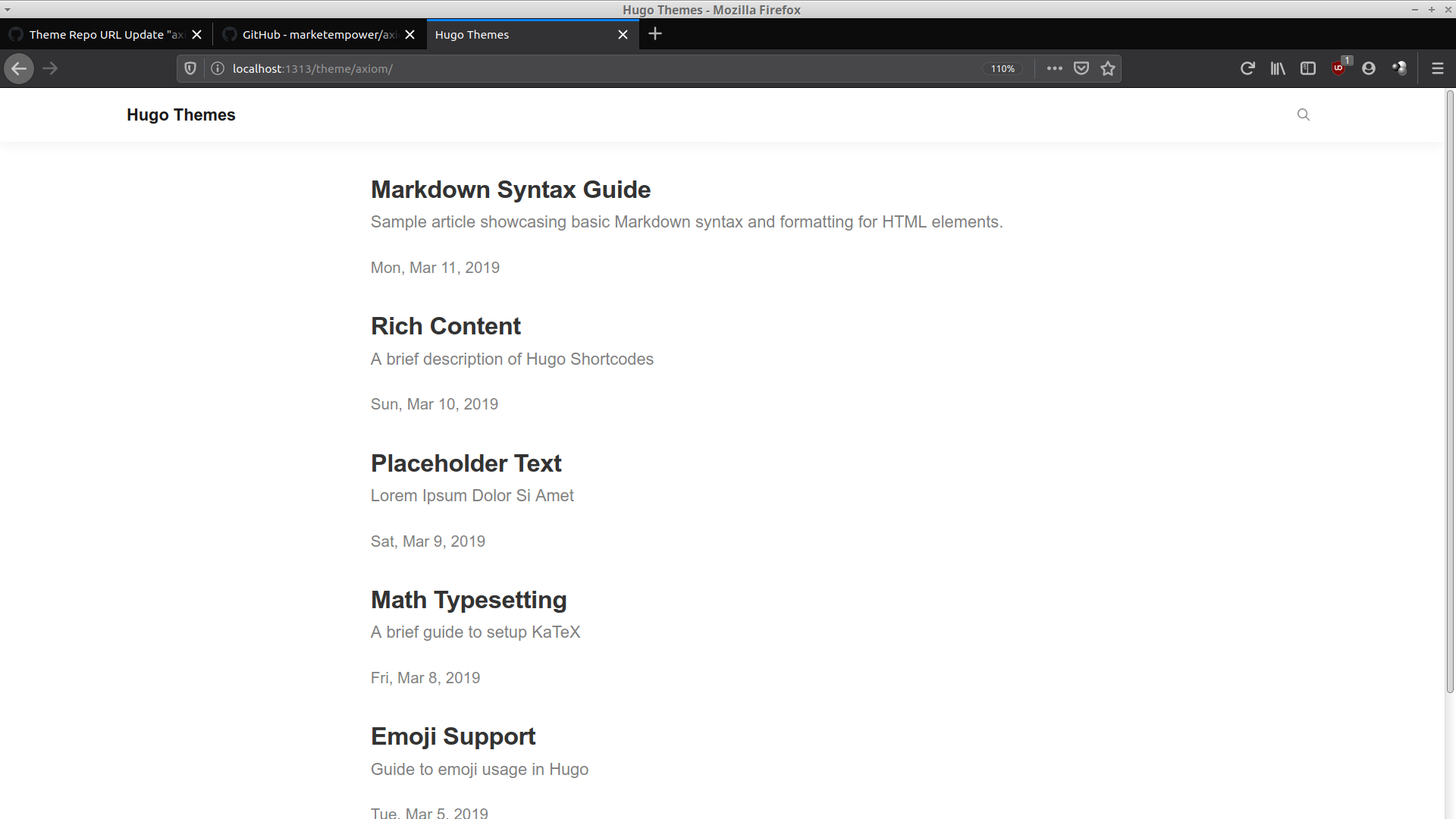The image size is (1456, 819).
Task: Open the uBlock Origin extension icon
Action: click(1338, 68)
